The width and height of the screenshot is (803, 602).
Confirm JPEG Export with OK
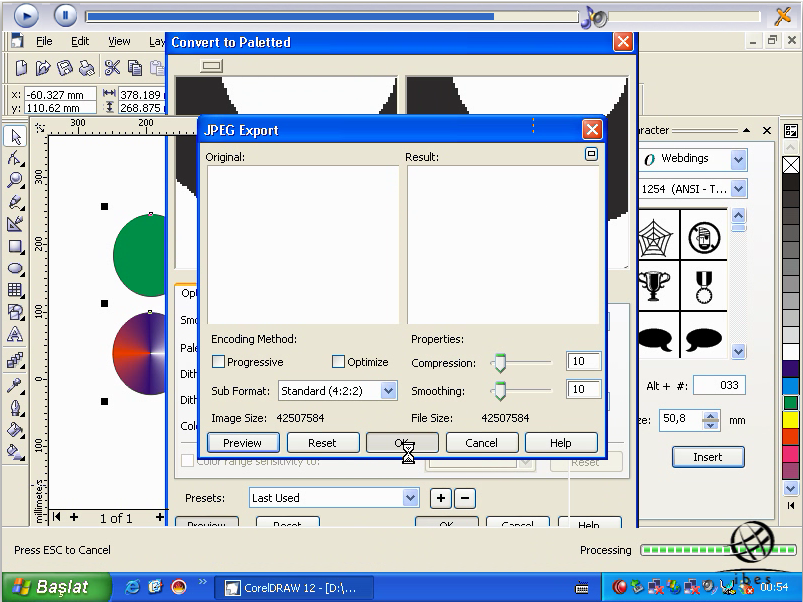click(403, 443)
